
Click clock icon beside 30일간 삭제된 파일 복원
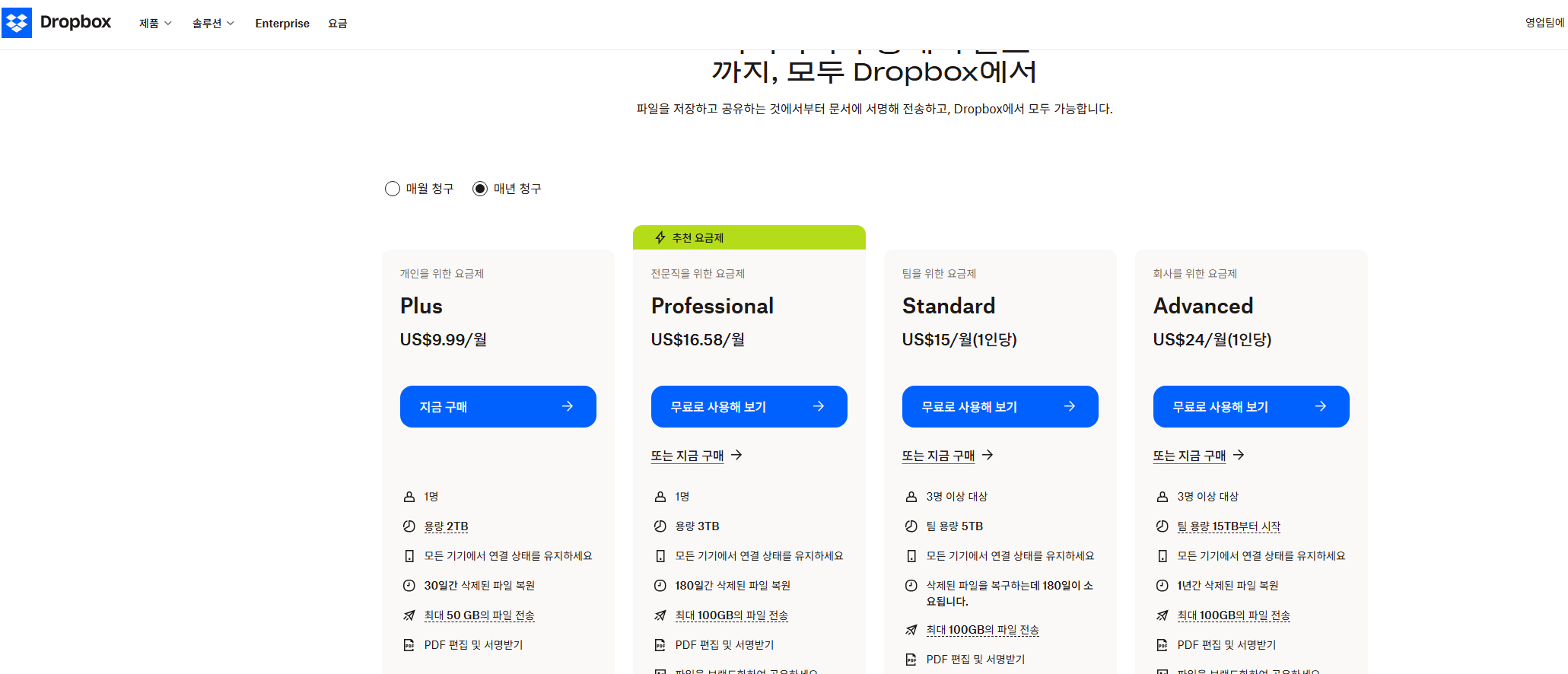click(409, 586)
